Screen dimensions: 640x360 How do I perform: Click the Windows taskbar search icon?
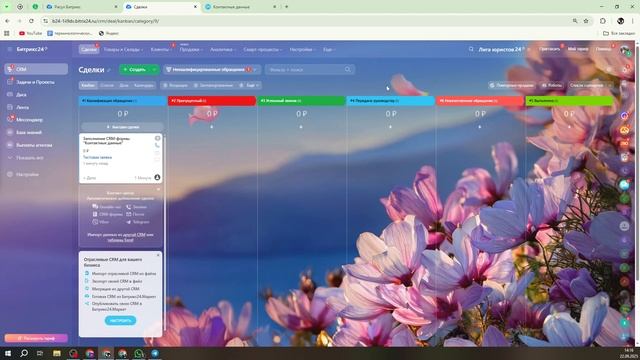[x=24, y=353]
